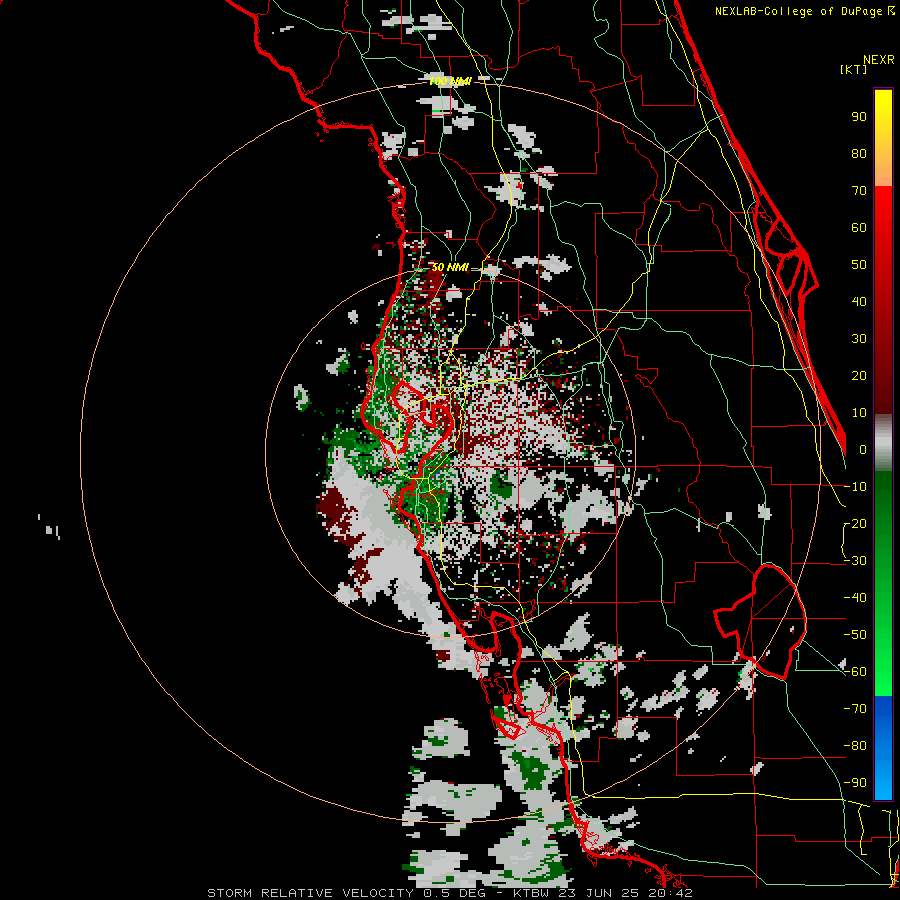Click the "100 NMI" range ring label

pyautogui.click(x=450, y=82)
